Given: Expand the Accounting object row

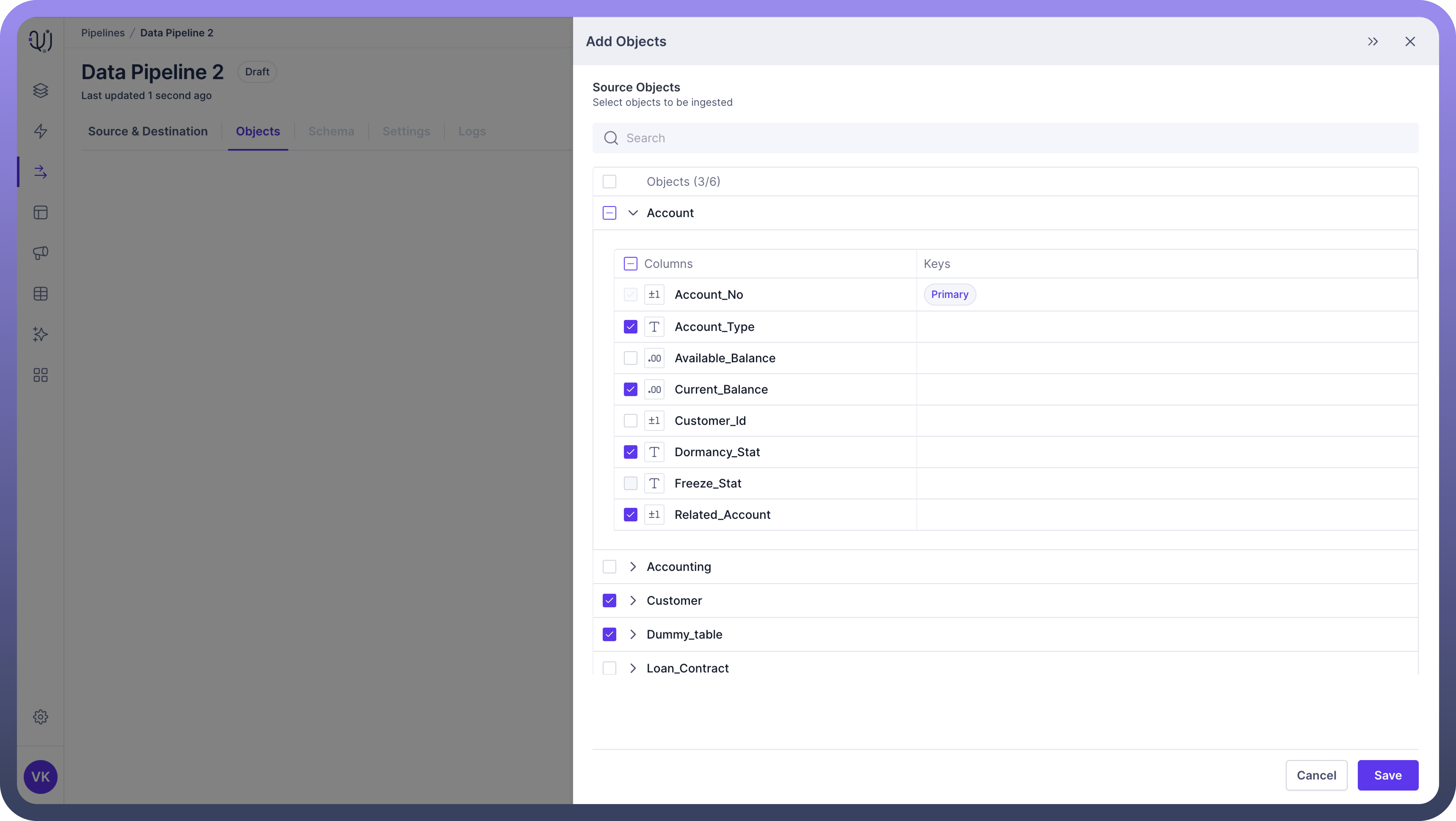Looking at the screenshot, I should pos(633,567).
